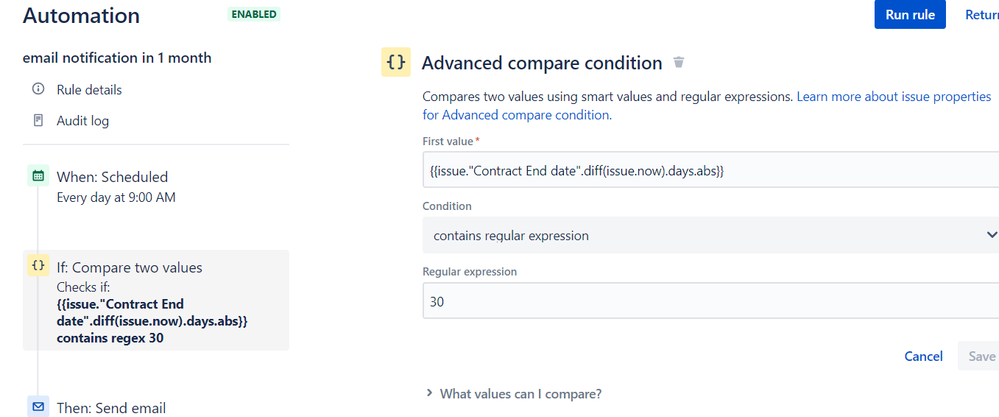The width and height of the screenshot is (999, 417).
Task: Focus the Regular expression field
Action: coord(710,301)
